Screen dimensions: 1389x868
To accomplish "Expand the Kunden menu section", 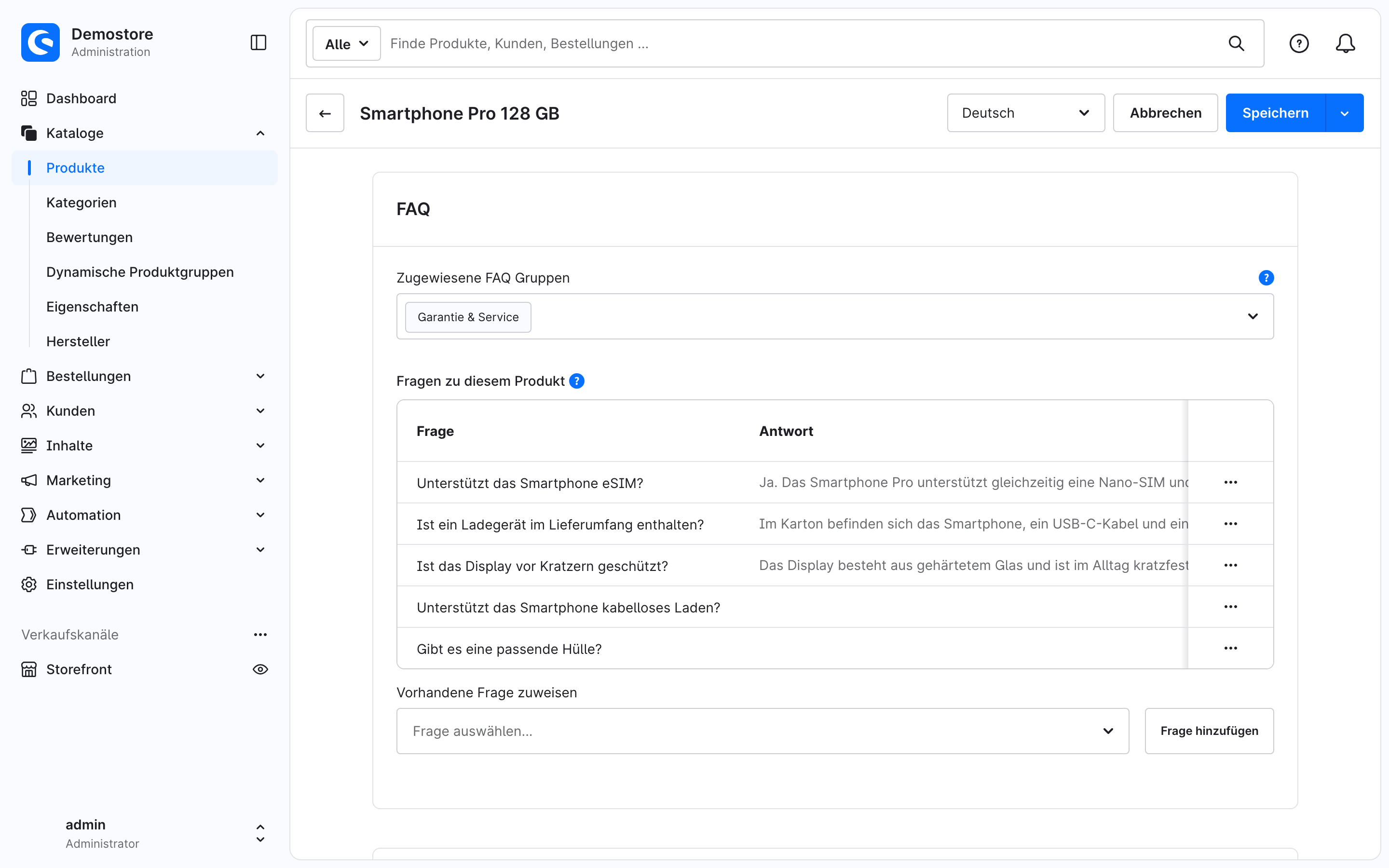I will pyautogui.click(x=260, y=411).
